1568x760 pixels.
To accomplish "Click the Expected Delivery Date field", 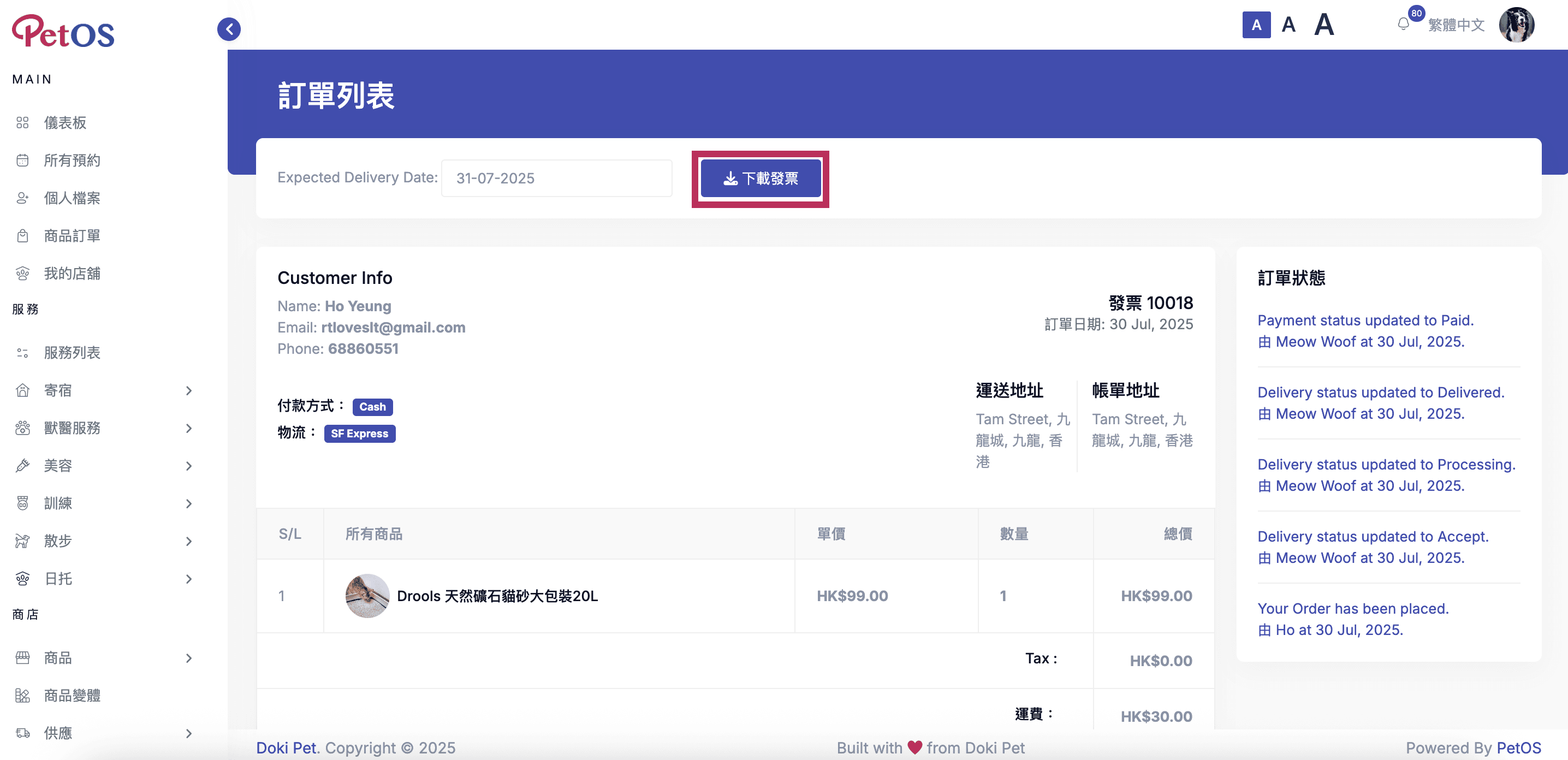I will pos(556,179).
